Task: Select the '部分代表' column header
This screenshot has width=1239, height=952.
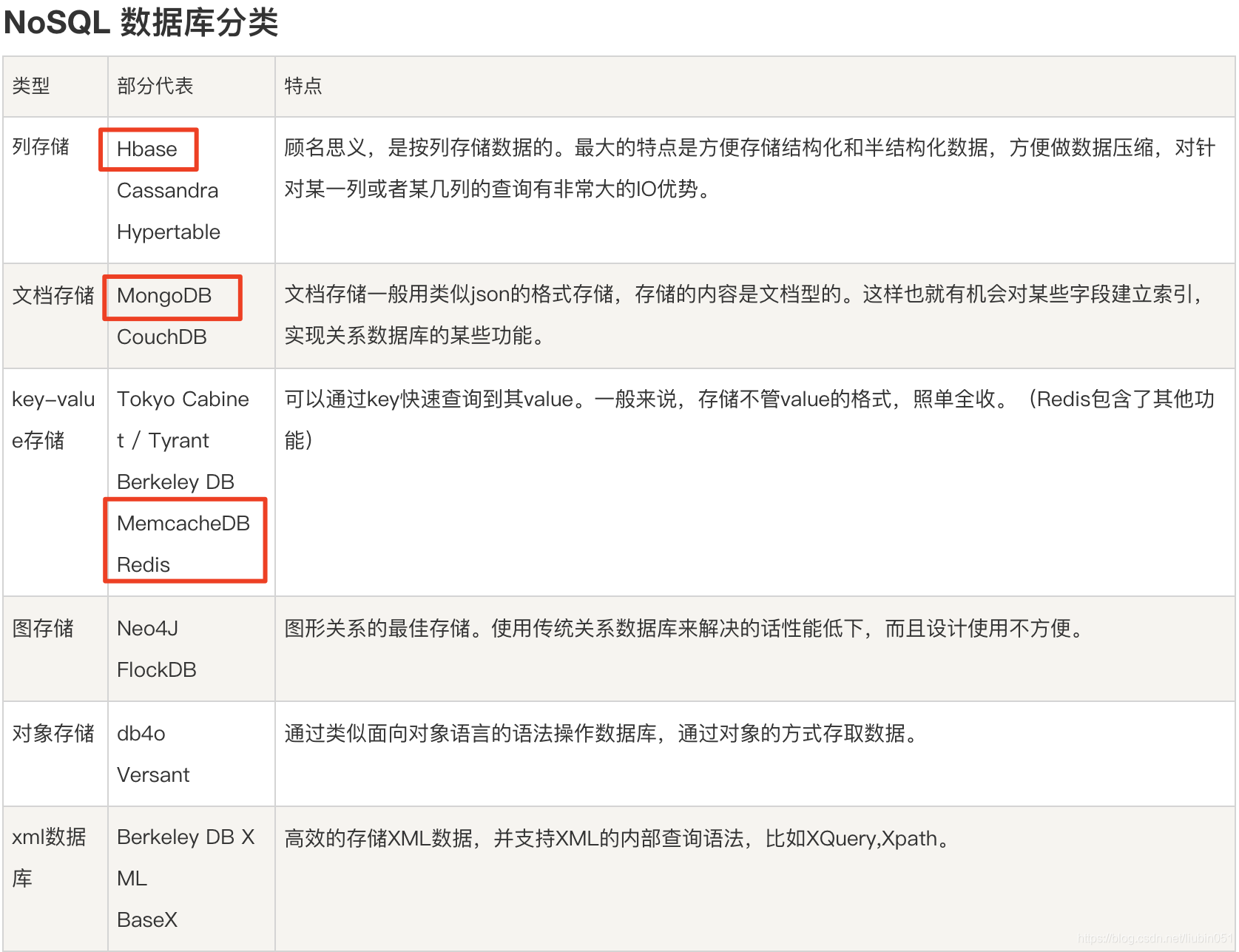Action: click(155, 86)
